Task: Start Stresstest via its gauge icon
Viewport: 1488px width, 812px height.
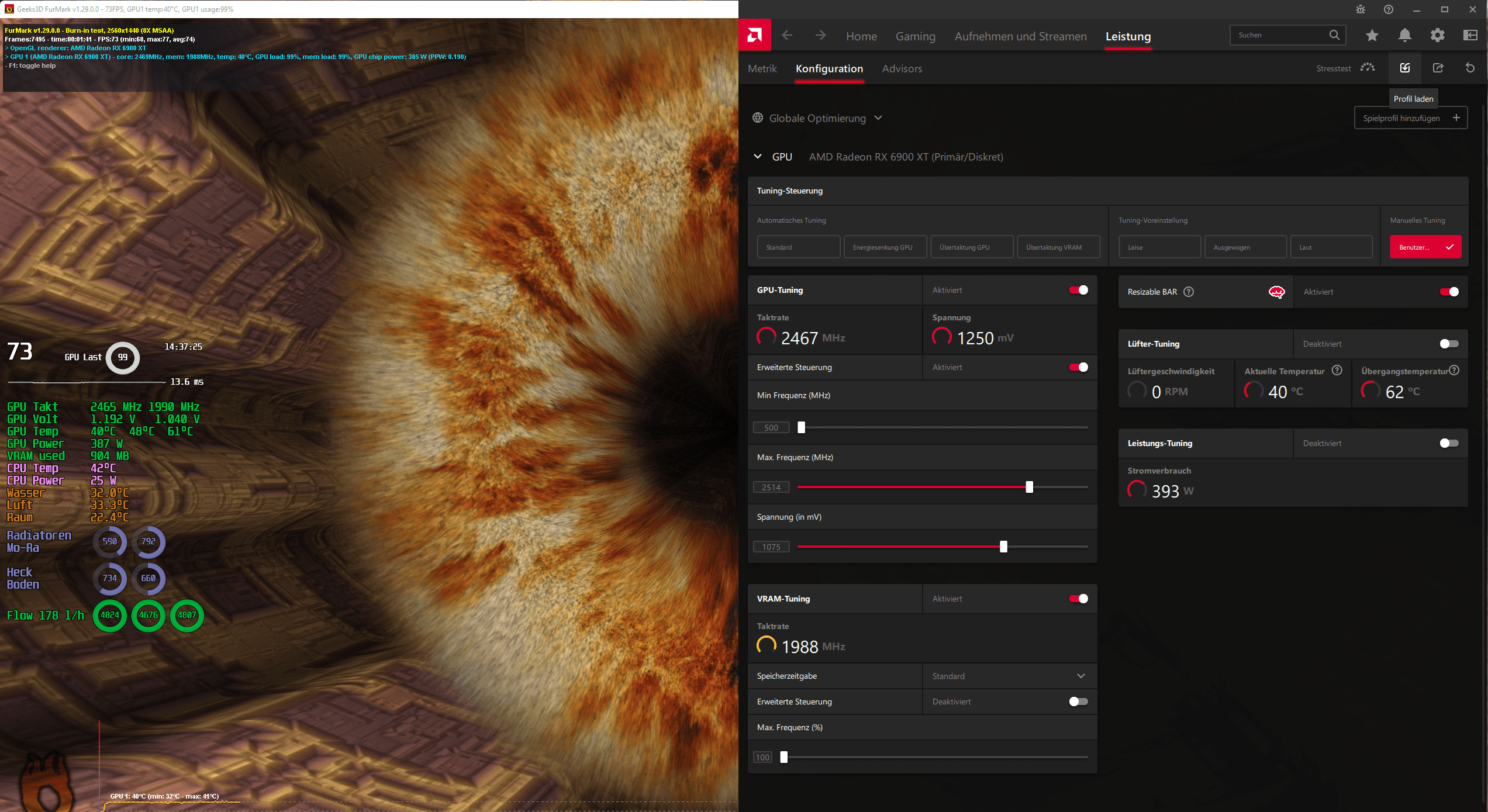Action: (x=1368, y=68)
